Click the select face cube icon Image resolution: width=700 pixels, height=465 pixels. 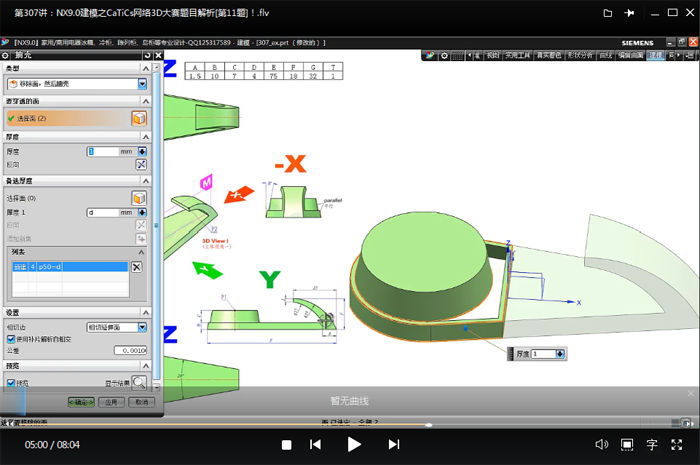click(x=140, y=118)
